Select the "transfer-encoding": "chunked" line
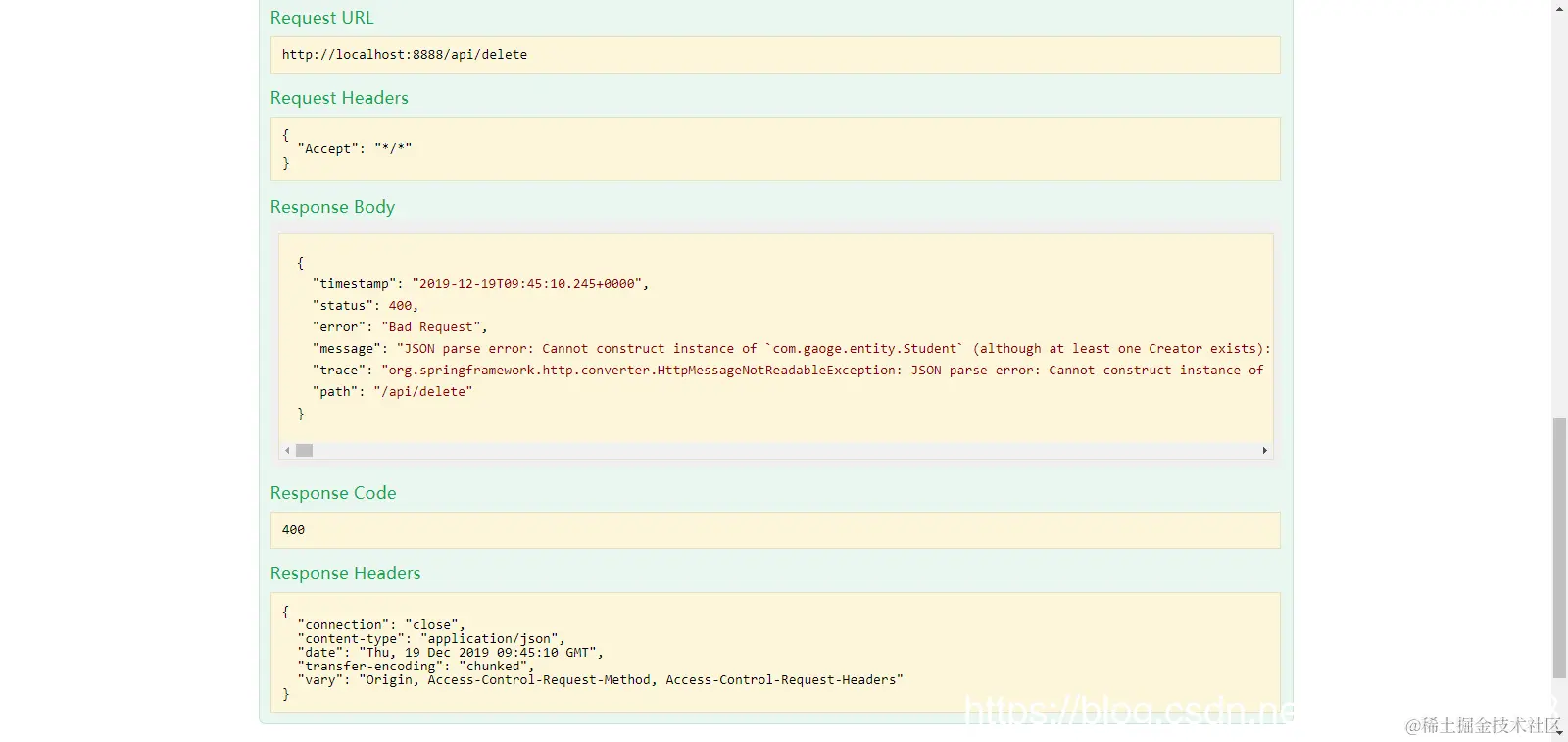 pos(416,667)
